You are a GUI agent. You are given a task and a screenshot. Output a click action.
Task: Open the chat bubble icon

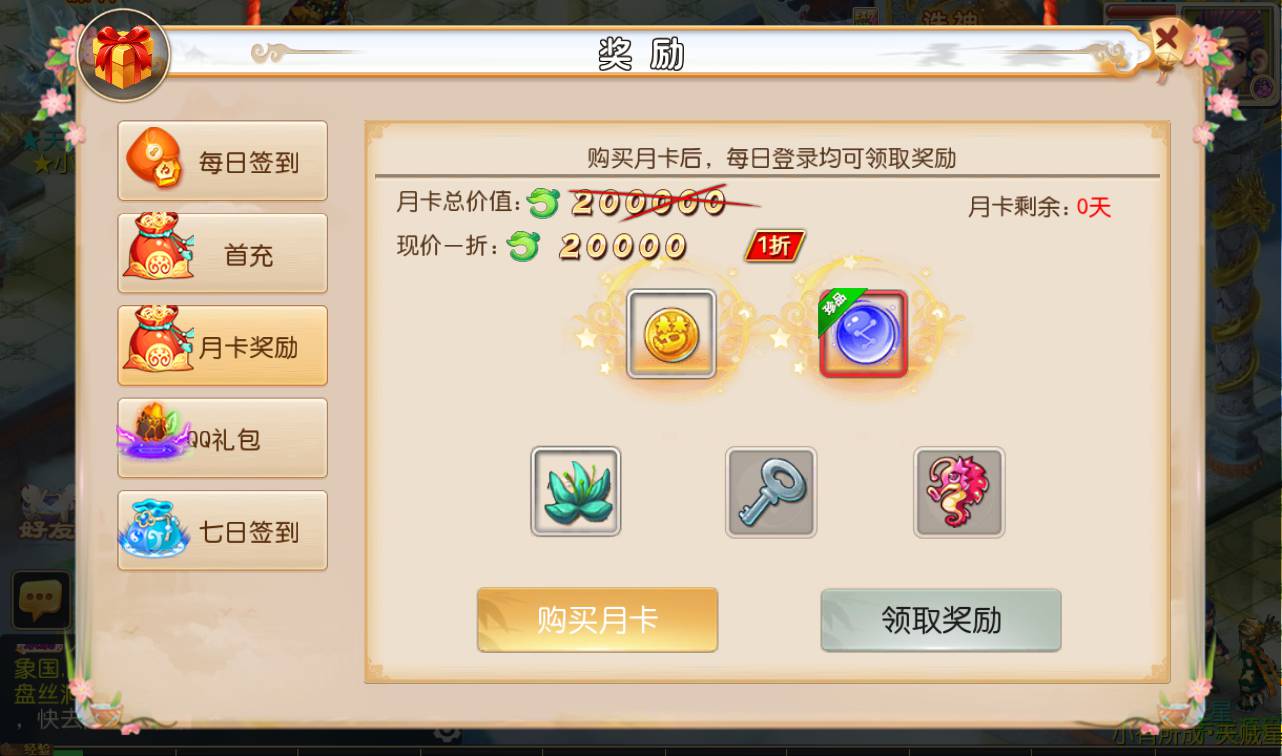coord(41,599)
